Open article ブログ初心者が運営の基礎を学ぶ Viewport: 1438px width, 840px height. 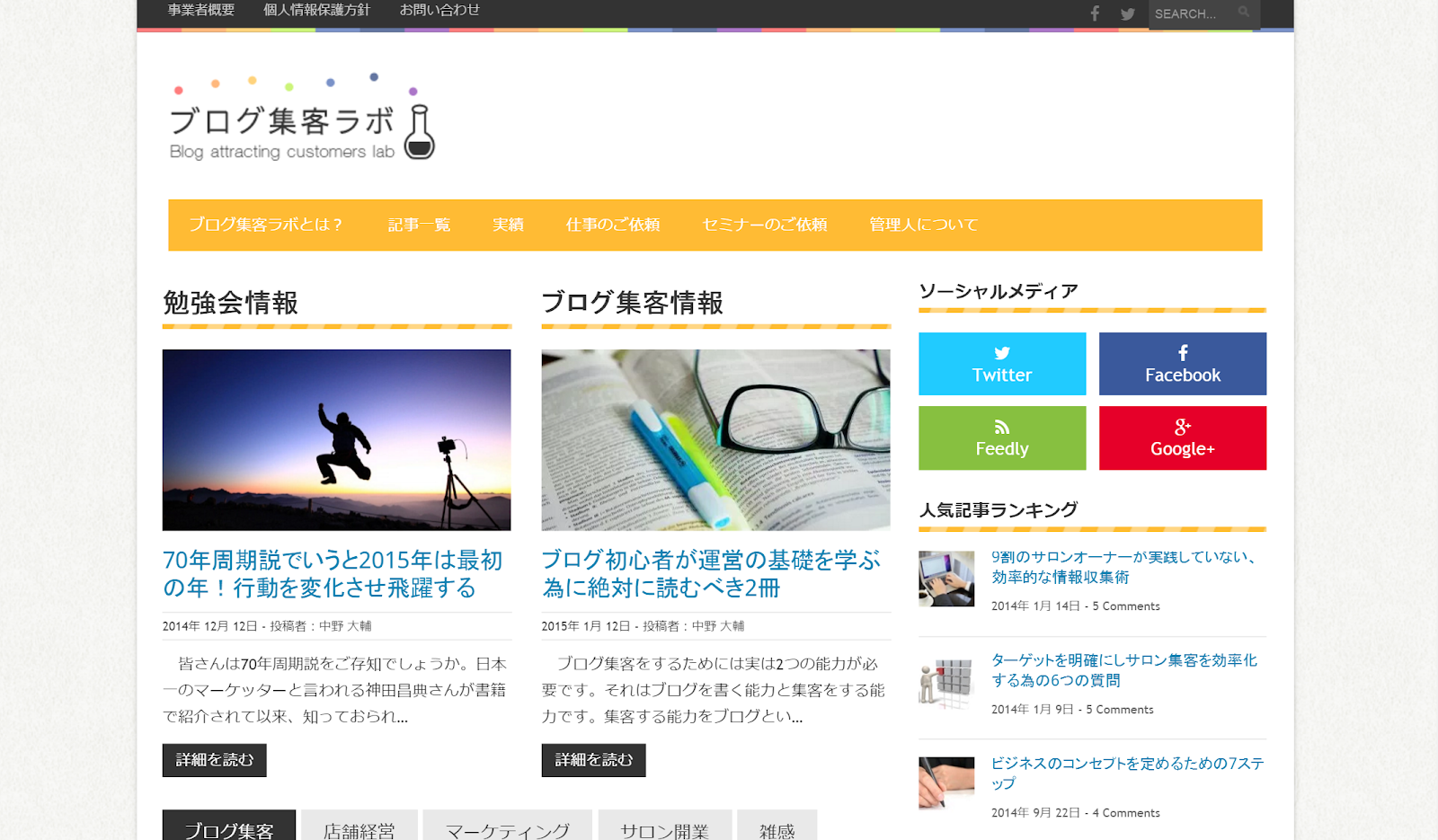pyautogui.click(x=711, y=574)
